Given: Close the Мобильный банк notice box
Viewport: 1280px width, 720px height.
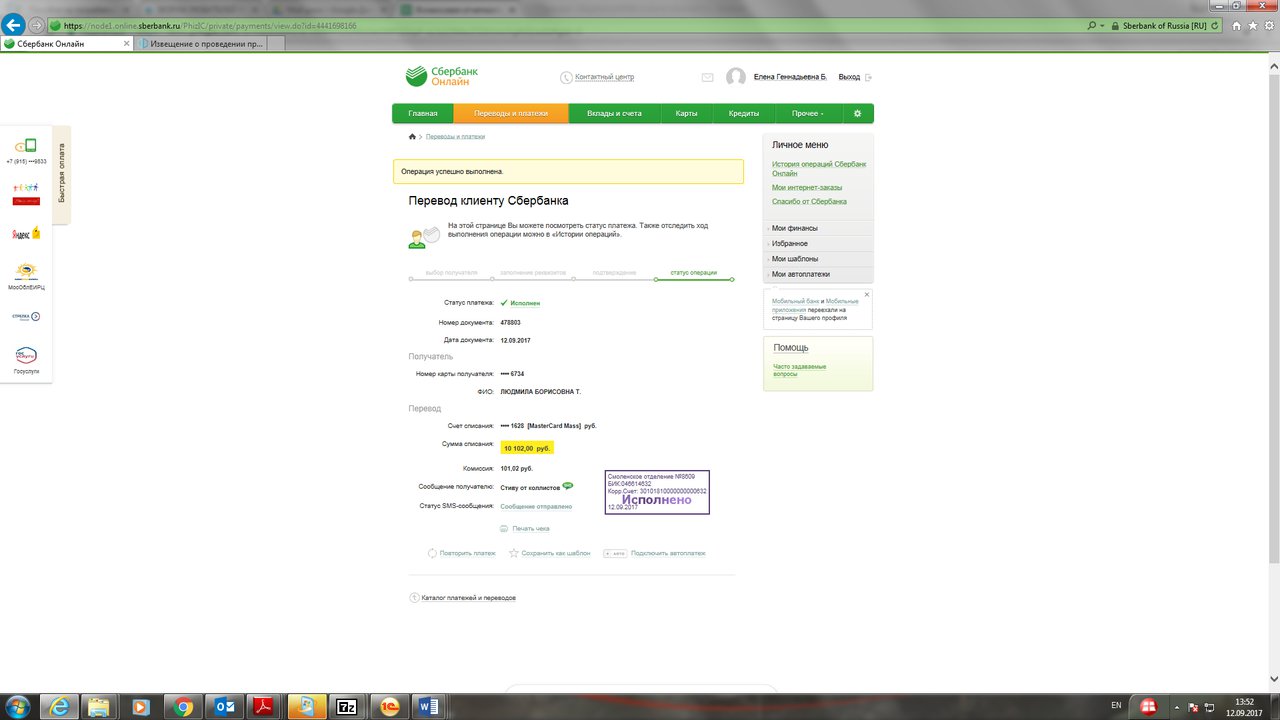Looking at the screenshot, I should click(867, 294).
